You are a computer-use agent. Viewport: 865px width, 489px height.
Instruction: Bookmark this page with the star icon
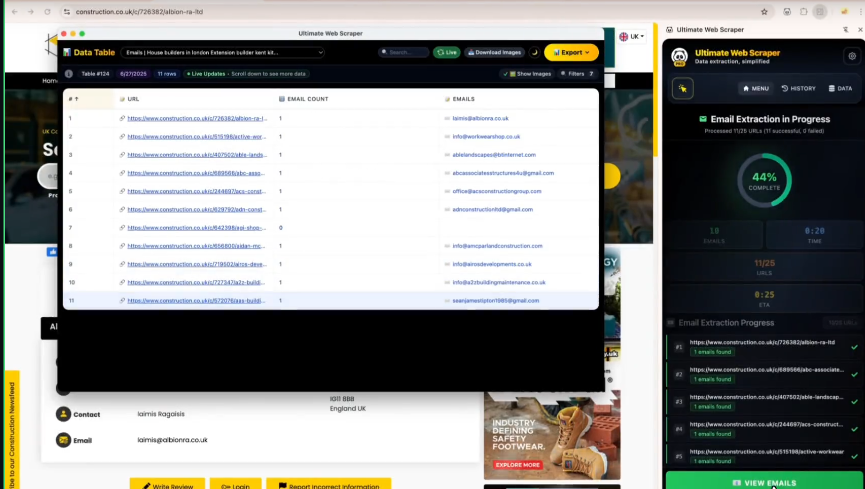click(x=764, y=12)
